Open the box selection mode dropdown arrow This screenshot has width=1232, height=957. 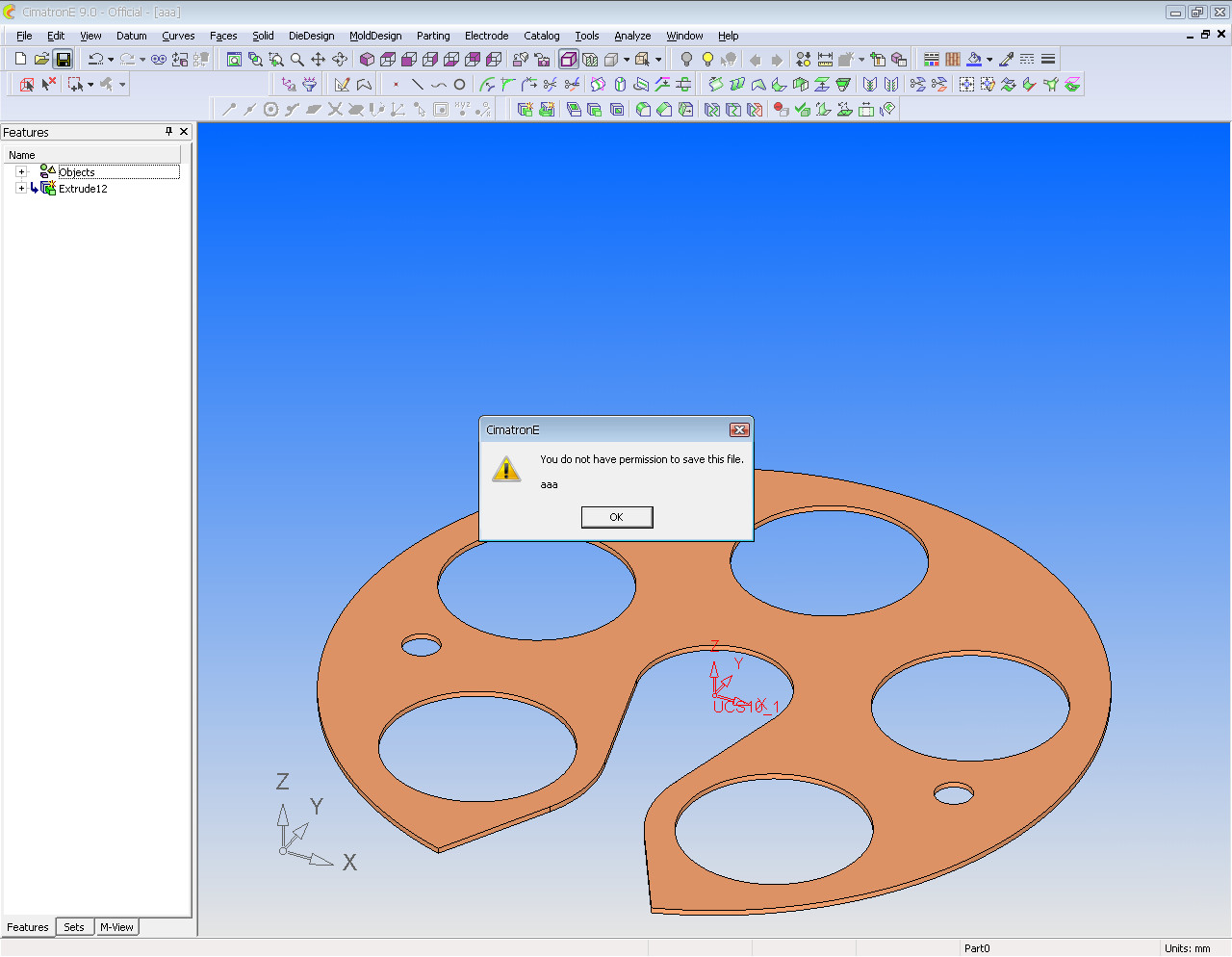90,84
